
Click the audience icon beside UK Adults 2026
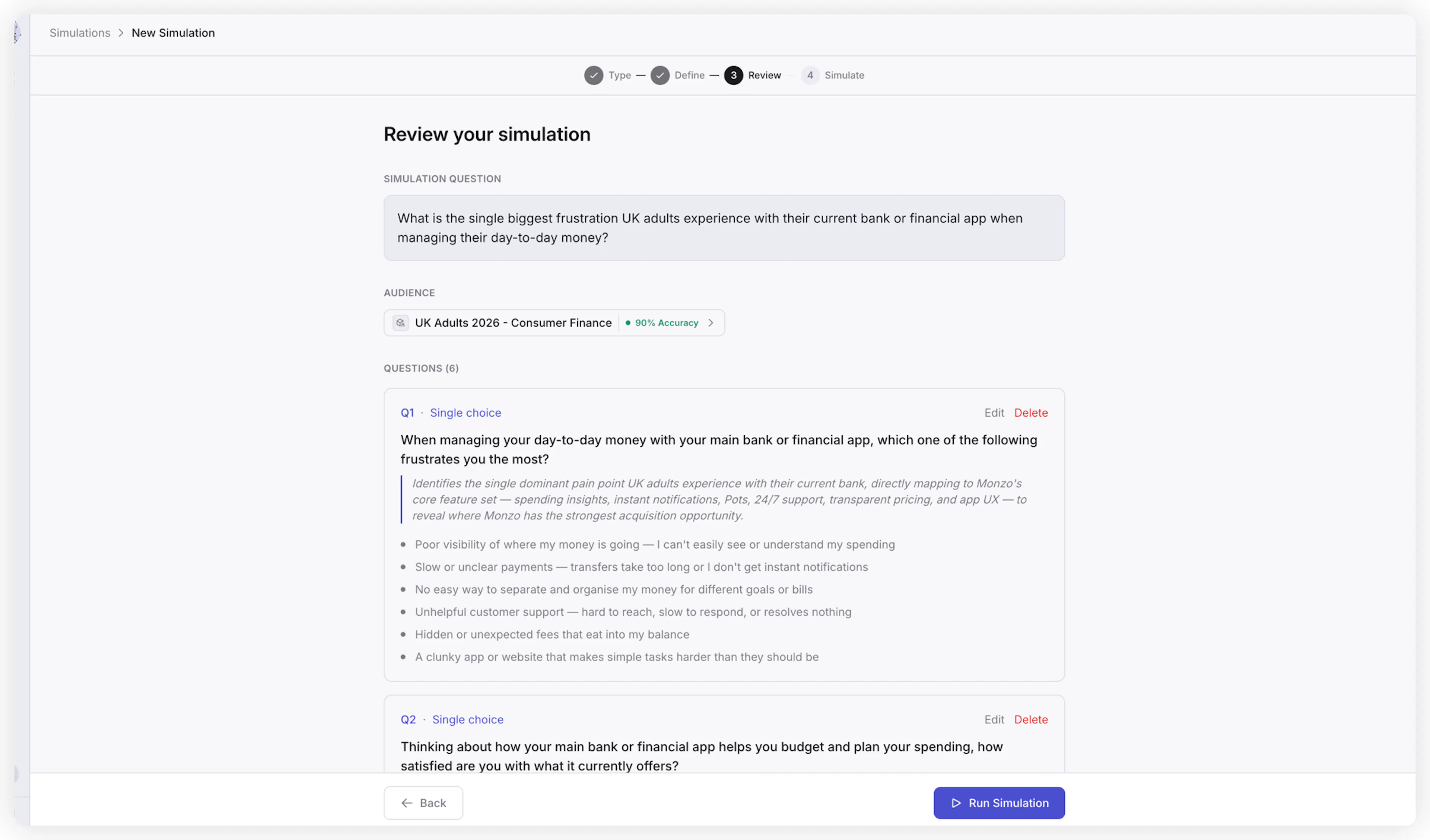pos(401,323)
